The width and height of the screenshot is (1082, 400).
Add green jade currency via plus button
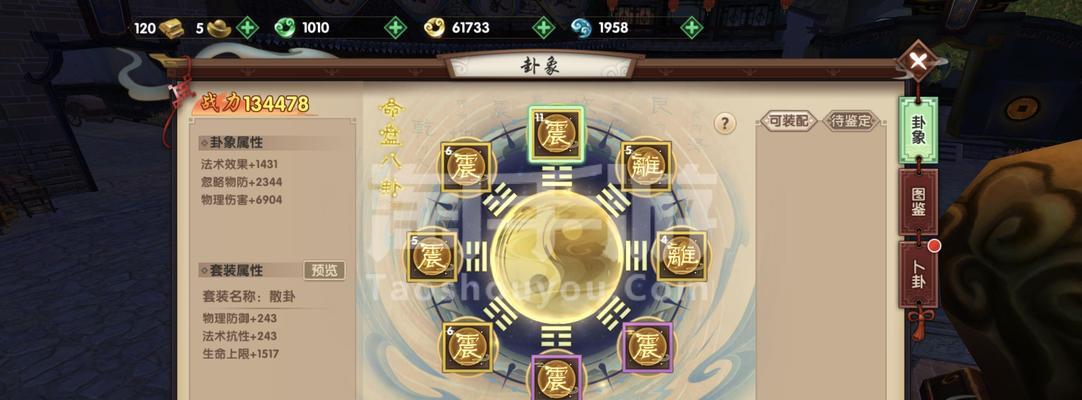[x=395, y=28]
